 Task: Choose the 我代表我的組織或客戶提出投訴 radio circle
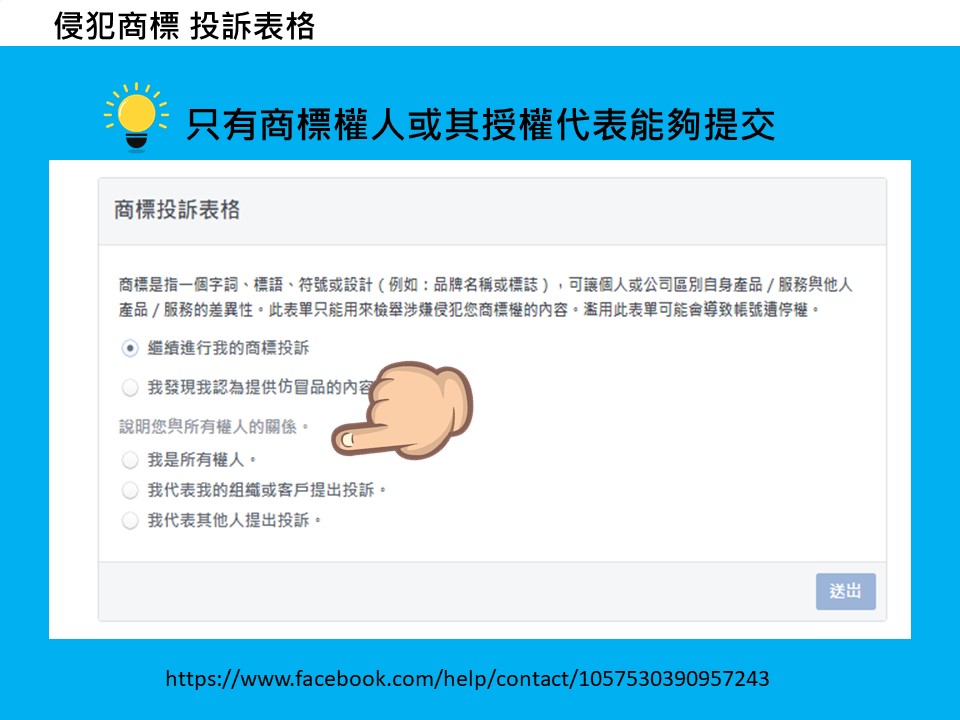[130, 490]
